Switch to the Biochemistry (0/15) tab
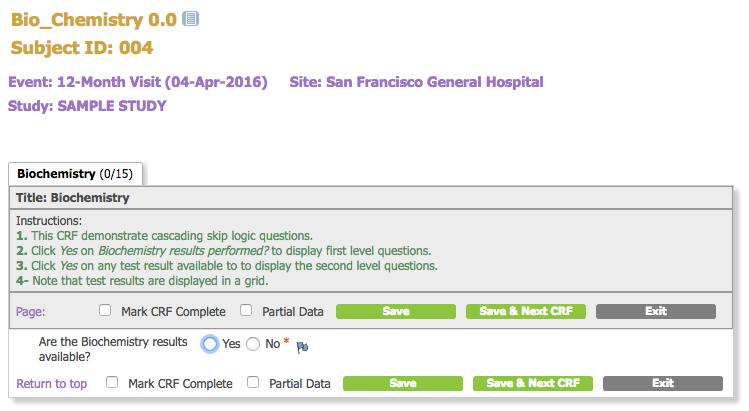The height and width of the screenshot is (411, 749). point(75,174)
